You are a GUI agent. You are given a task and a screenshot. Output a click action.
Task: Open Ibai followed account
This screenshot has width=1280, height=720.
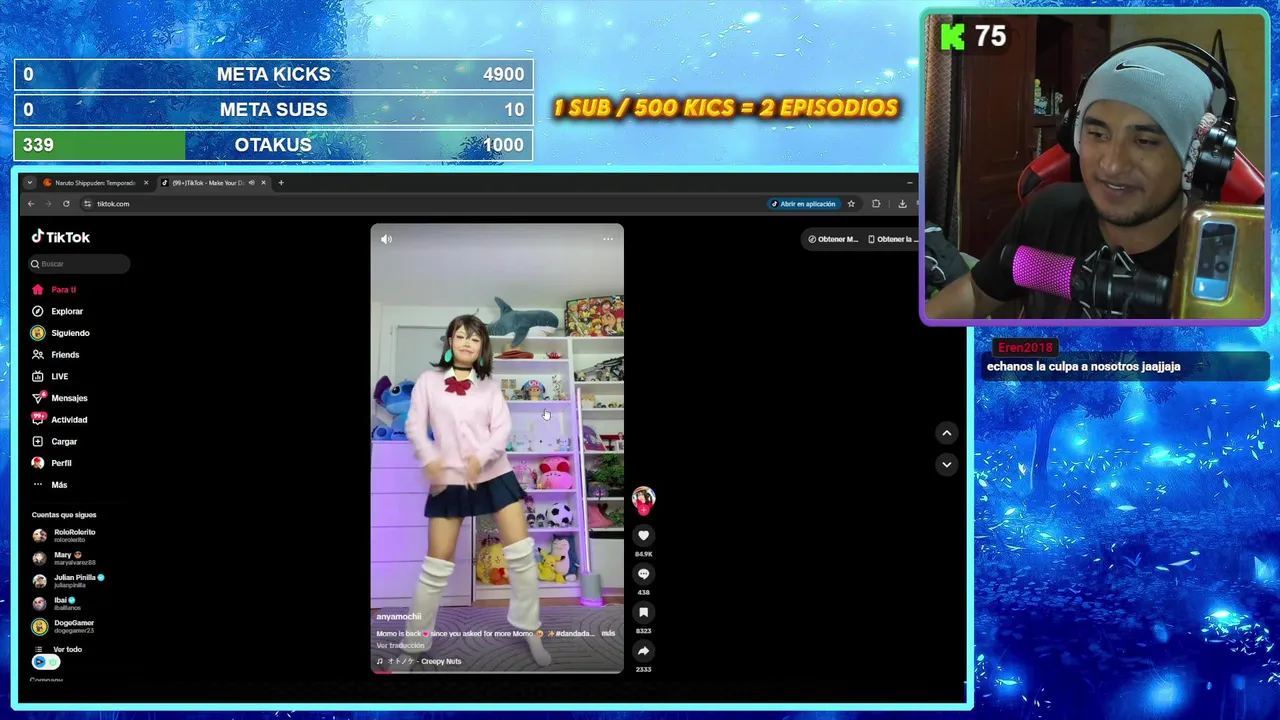(x=55, y=603)
